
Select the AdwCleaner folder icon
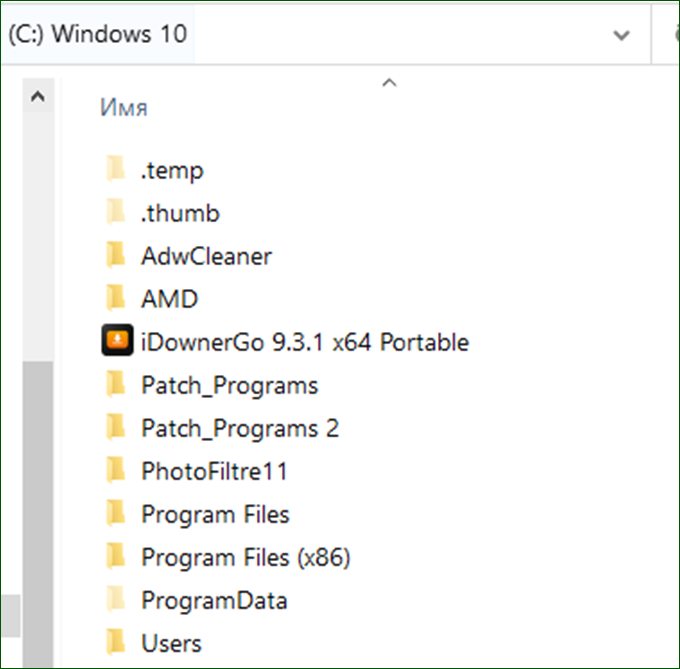[x=116, y=255]
